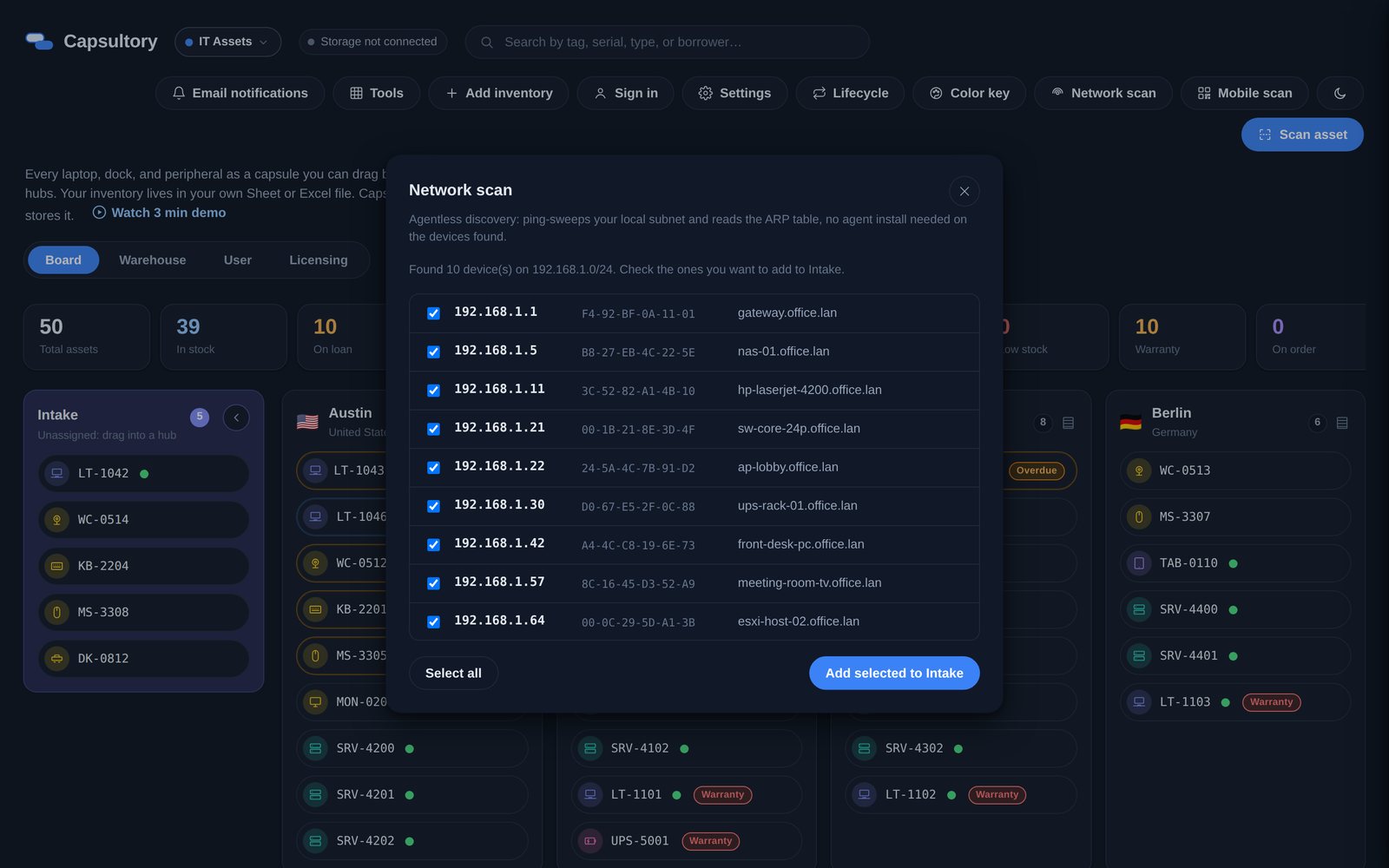Click the Storage not connected status
The height and width of the screenshot is (868, 1389).
[x=373, y=42]
